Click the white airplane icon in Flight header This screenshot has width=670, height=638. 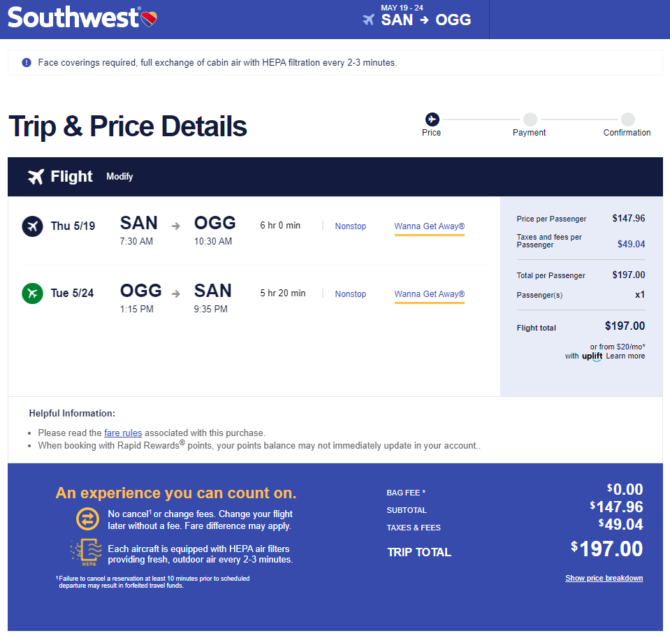[x=36, y=176]
